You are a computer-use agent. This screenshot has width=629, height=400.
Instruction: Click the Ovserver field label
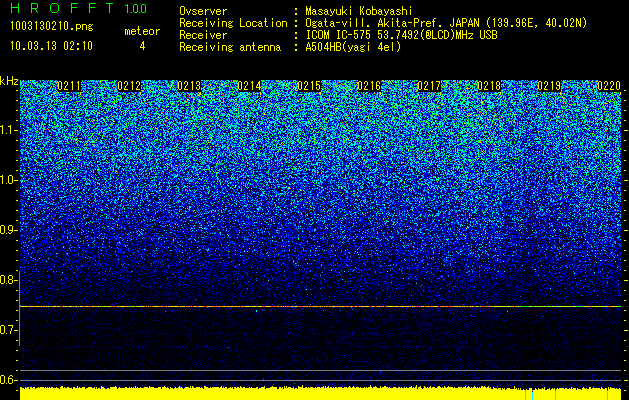coord(203,11)
